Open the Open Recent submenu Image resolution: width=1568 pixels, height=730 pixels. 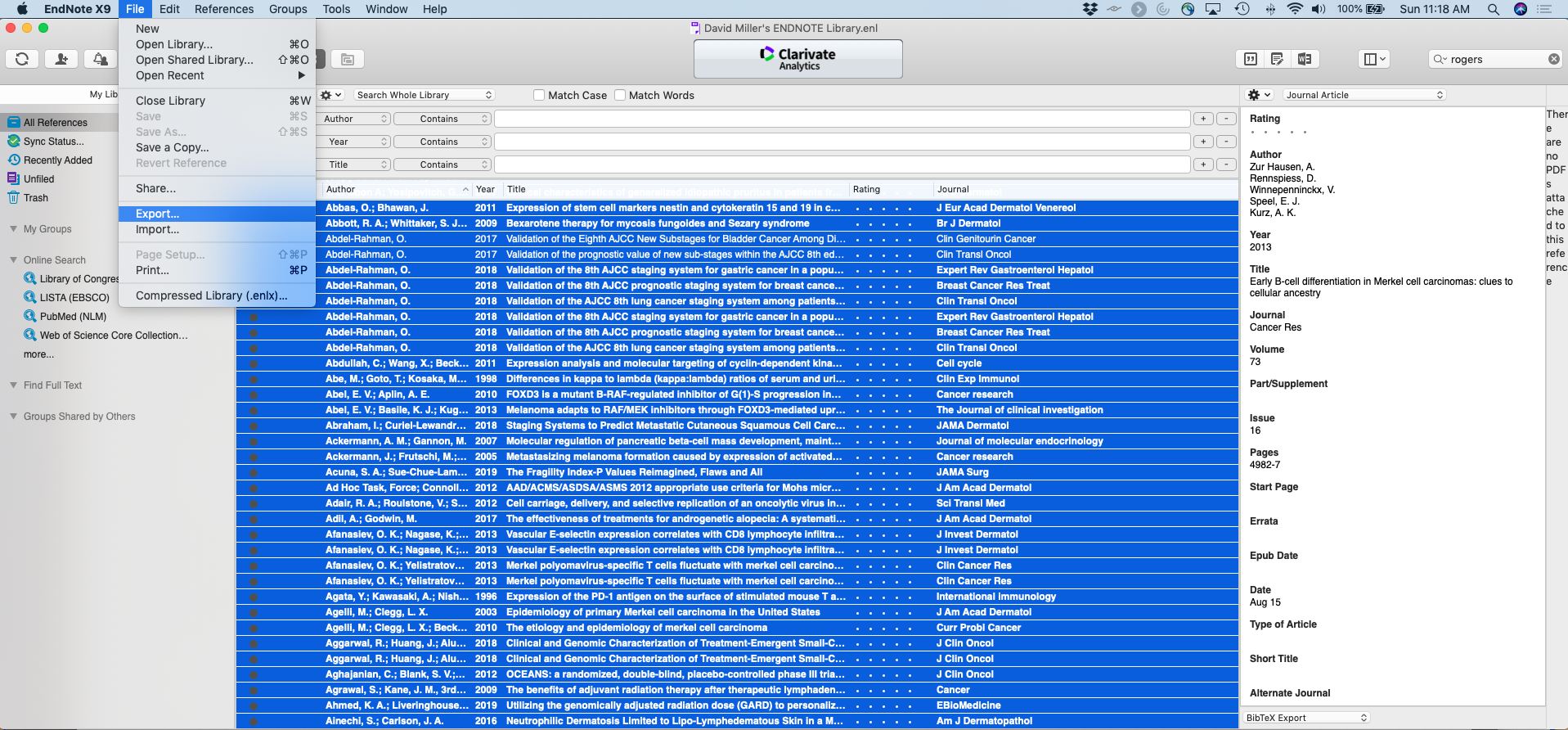[x=217, y=75]
